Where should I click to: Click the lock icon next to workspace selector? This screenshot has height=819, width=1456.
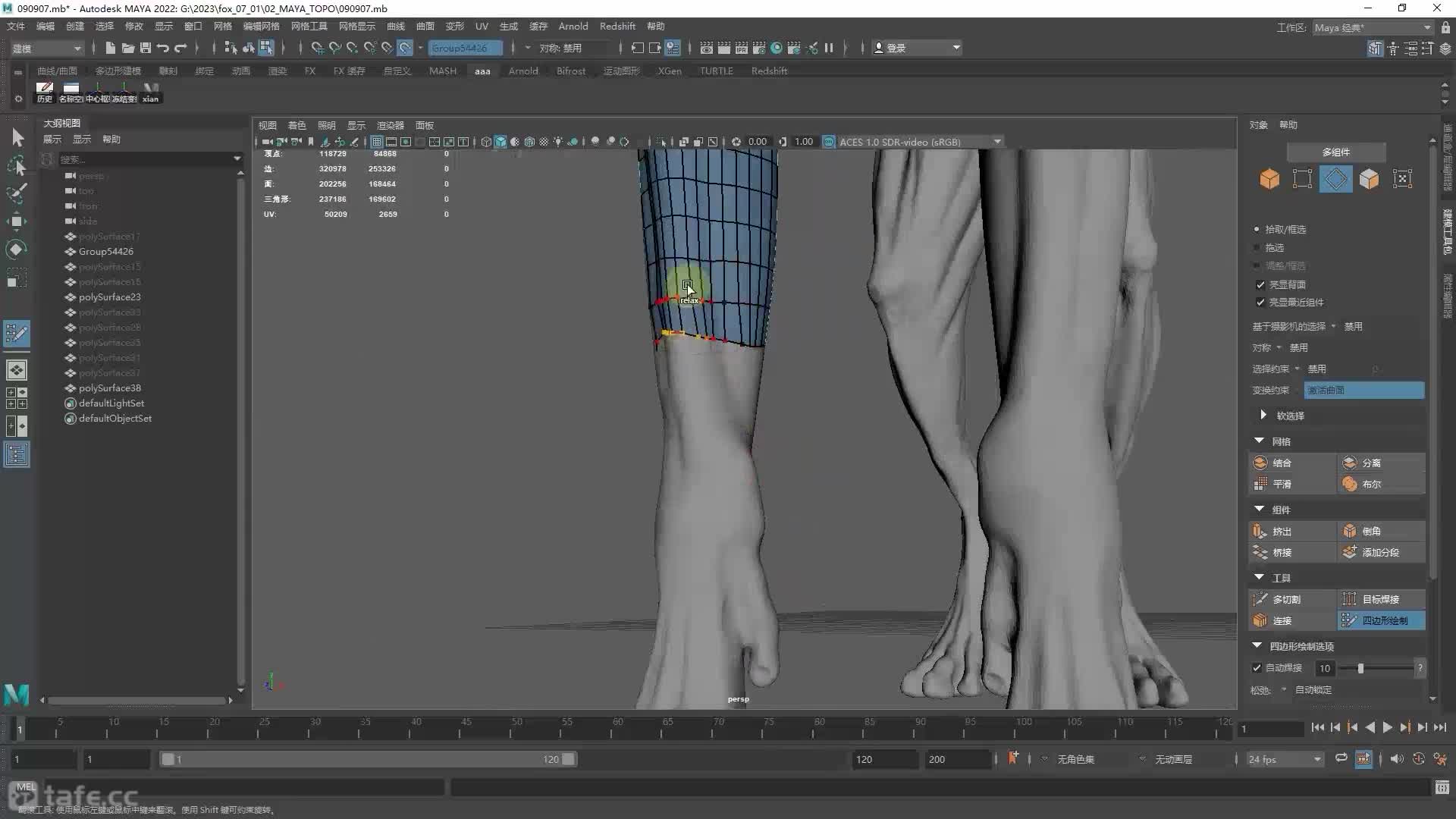click(x=1445, y=27)
